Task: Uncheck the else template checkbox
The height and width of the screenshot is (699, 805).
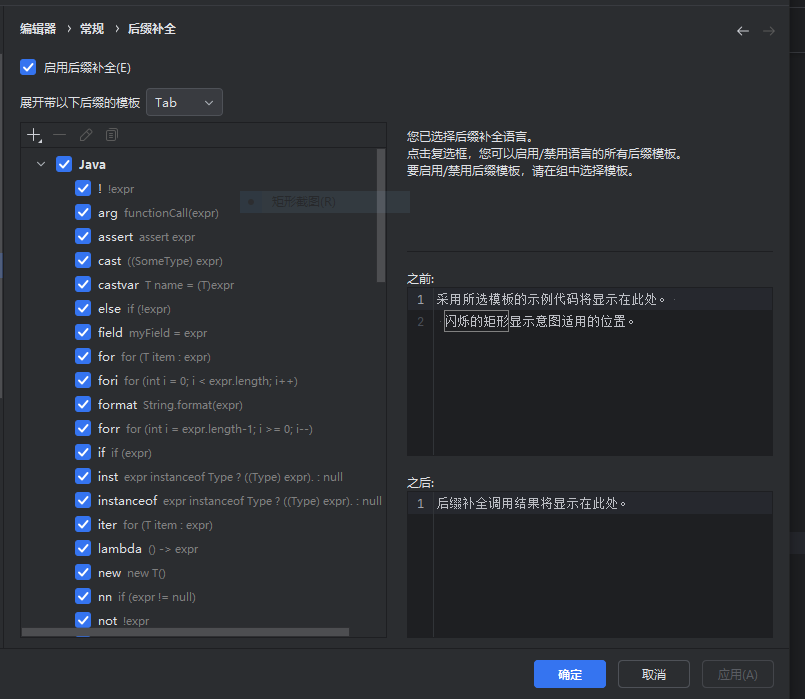Action: pyautogui.click(x=83, y=308)
